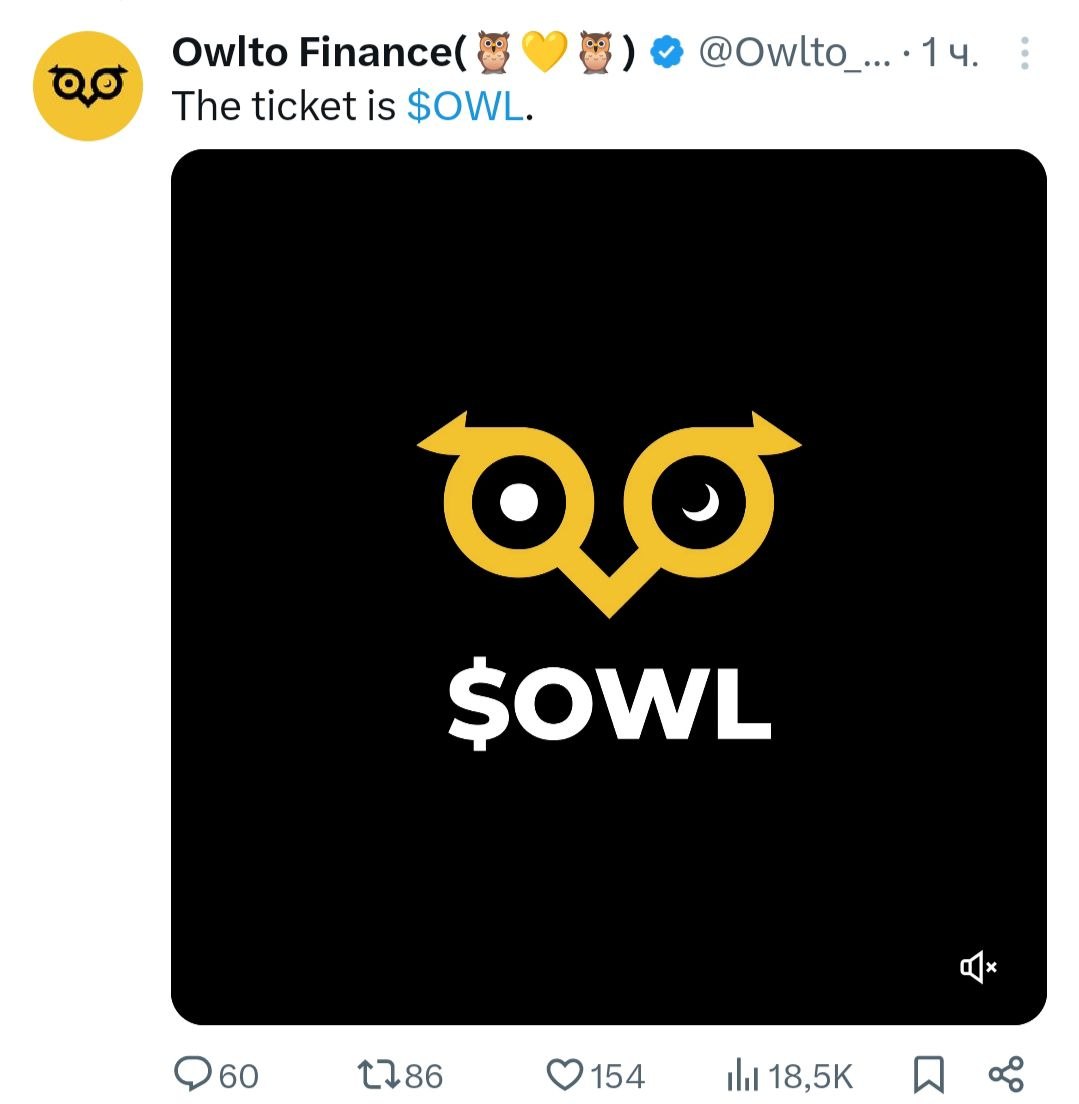
Task: Click the text "The ticket is"
Action: point(285,106)
